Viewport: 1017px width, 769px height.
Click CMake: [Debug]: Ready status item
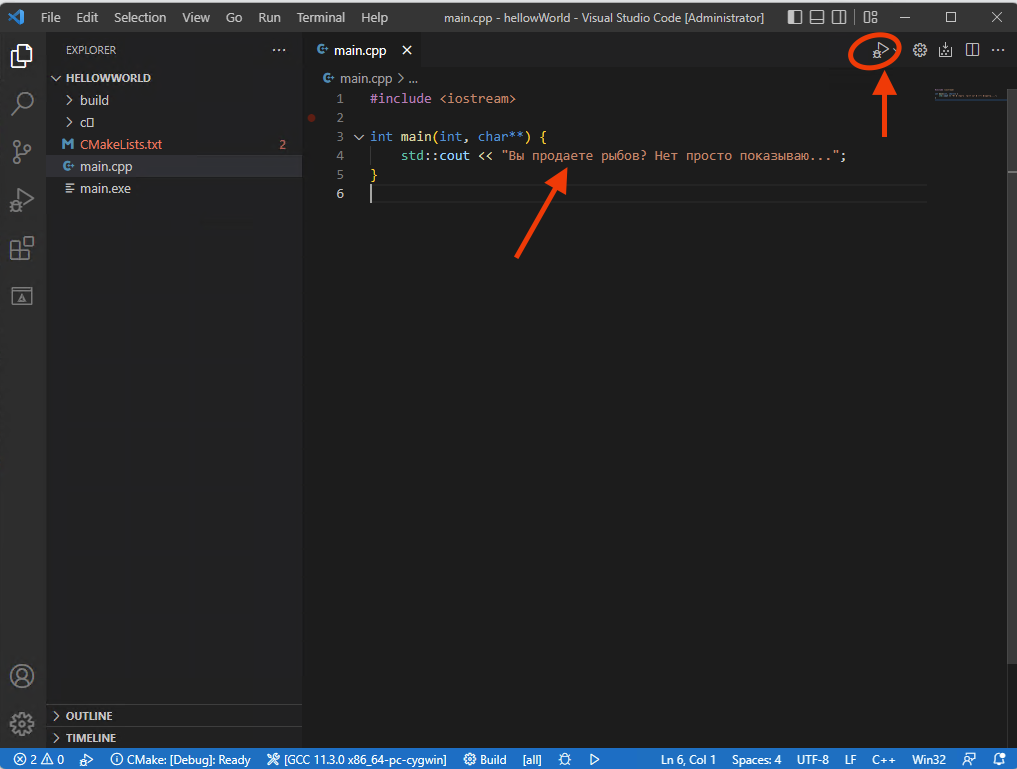(180, 759)
